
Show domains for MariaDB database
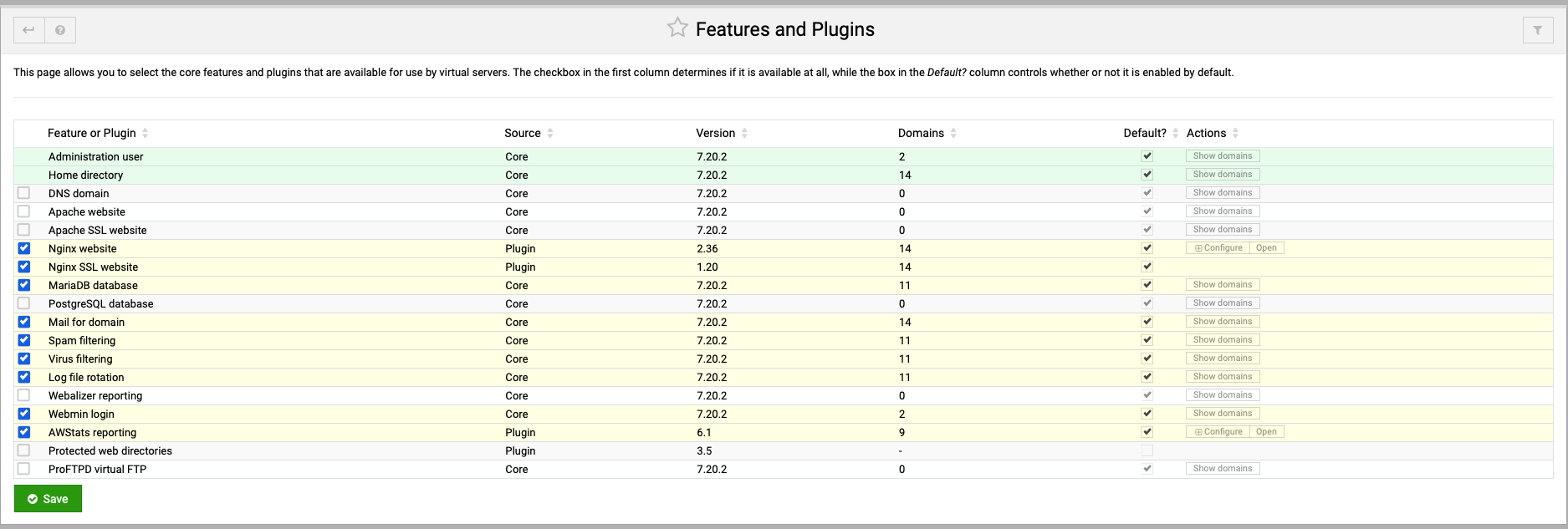[x=1223, y=285]
